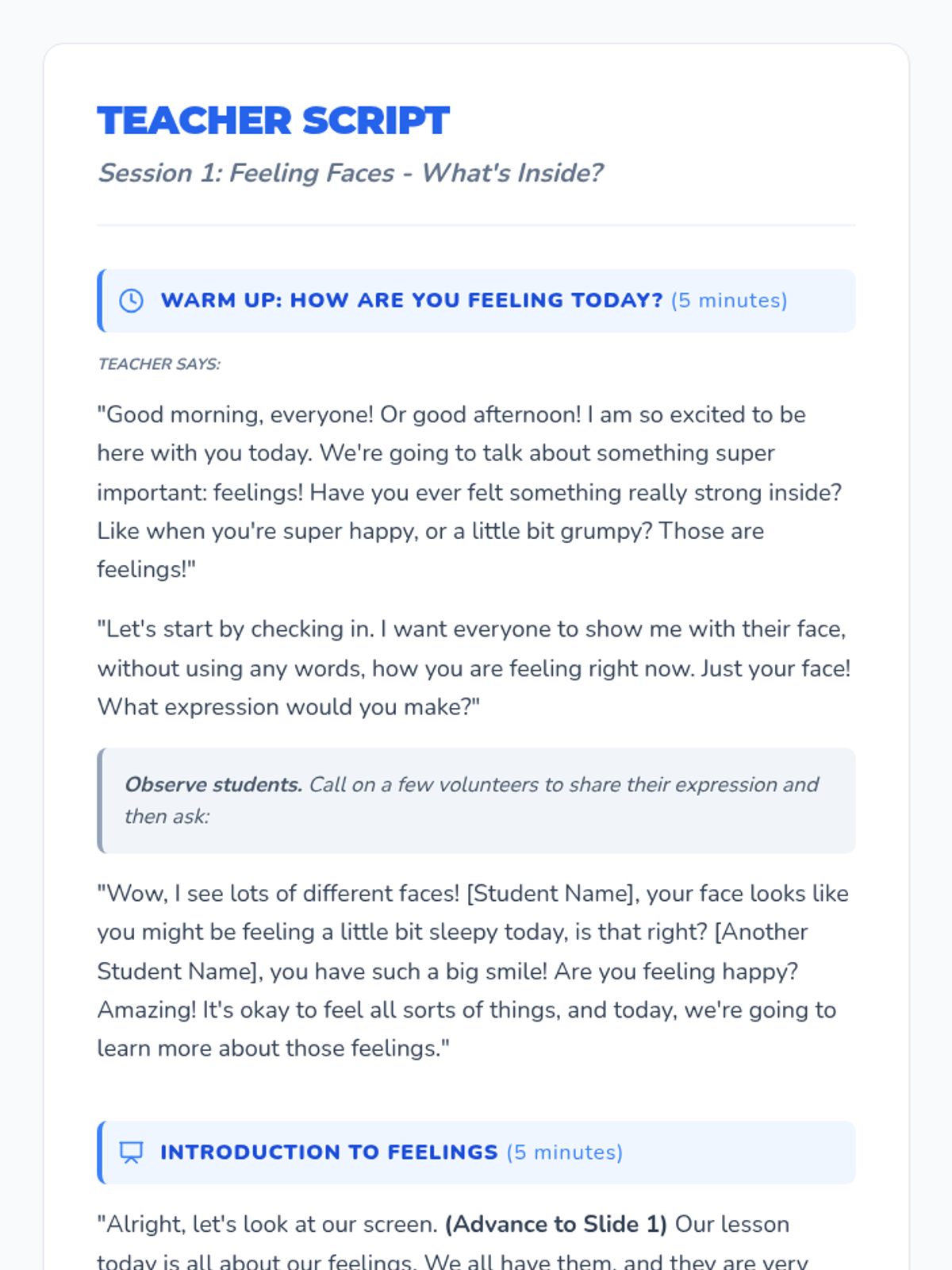
Task: Click the TEACHER SAYS label
Action: point(159,364)
